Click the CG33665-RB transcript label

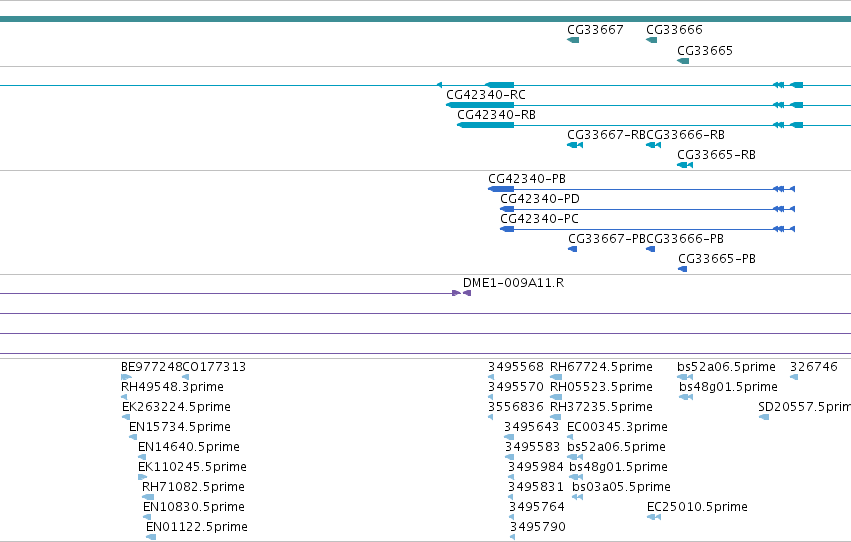pyautogui.click(x=716, y=155)
